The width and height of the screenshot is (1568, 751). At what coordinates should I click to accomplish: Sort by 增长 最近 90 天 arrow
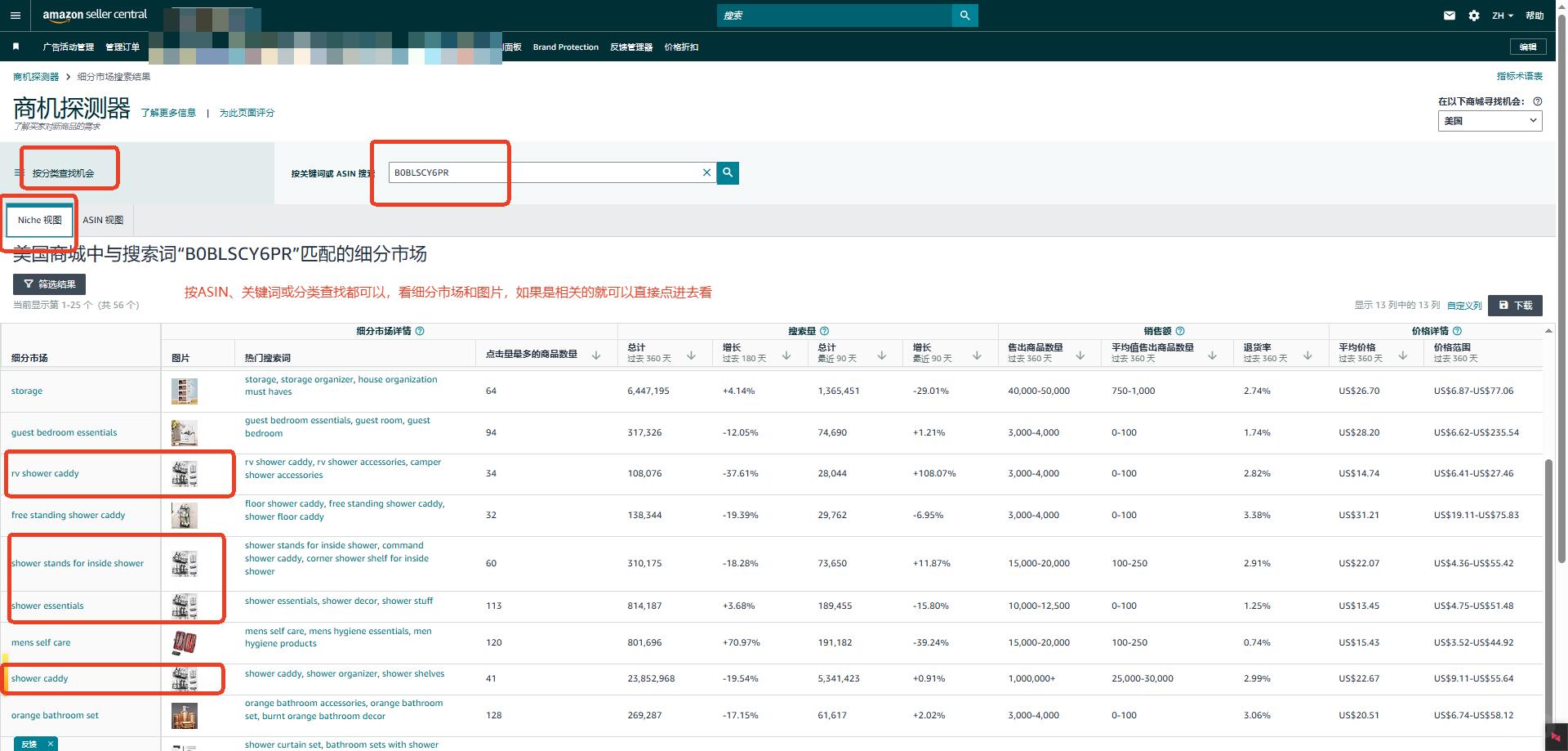point(977,355)
